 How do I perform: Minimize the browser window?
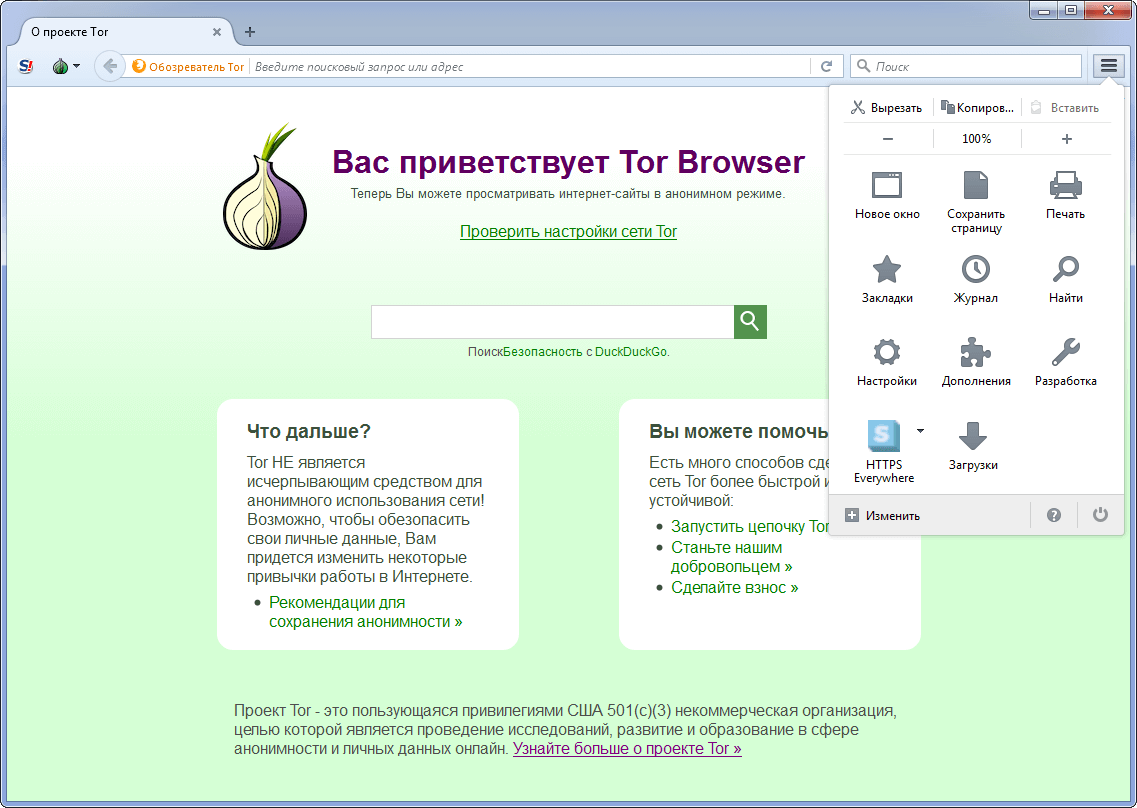point(1043,10)
